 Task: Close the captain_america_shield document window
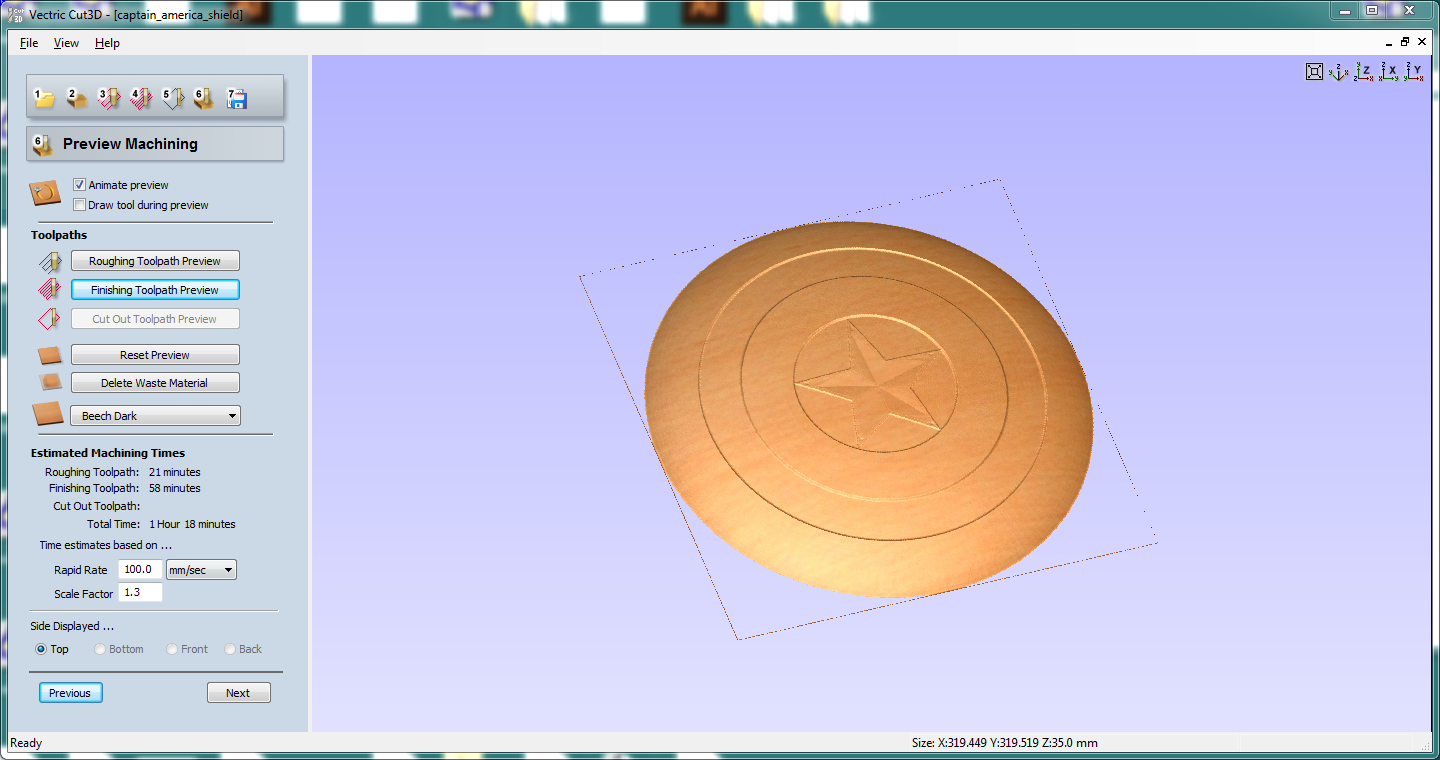(1422, 43)
